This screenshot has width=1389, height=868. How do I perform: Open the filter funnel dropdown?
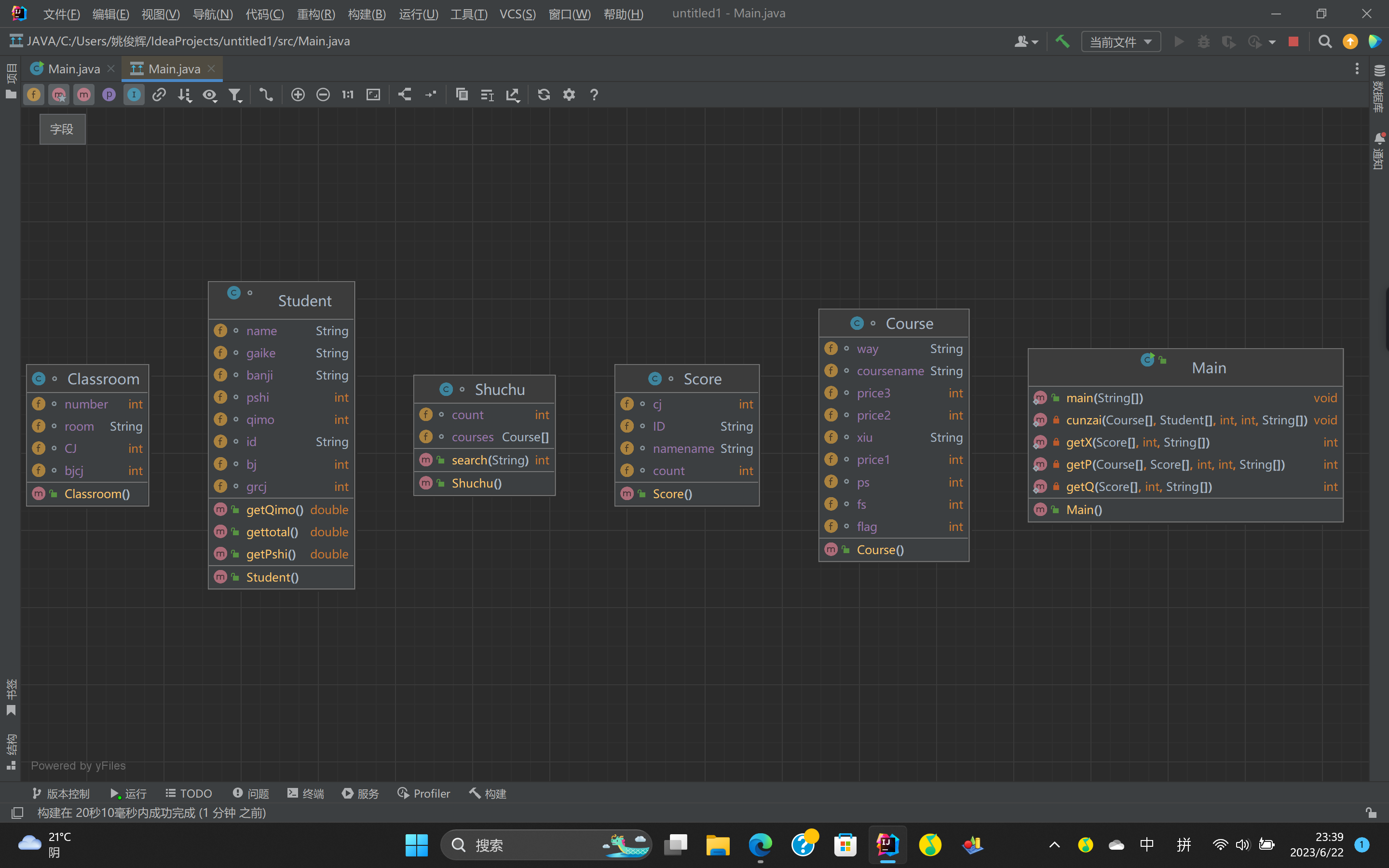point(235,95)
